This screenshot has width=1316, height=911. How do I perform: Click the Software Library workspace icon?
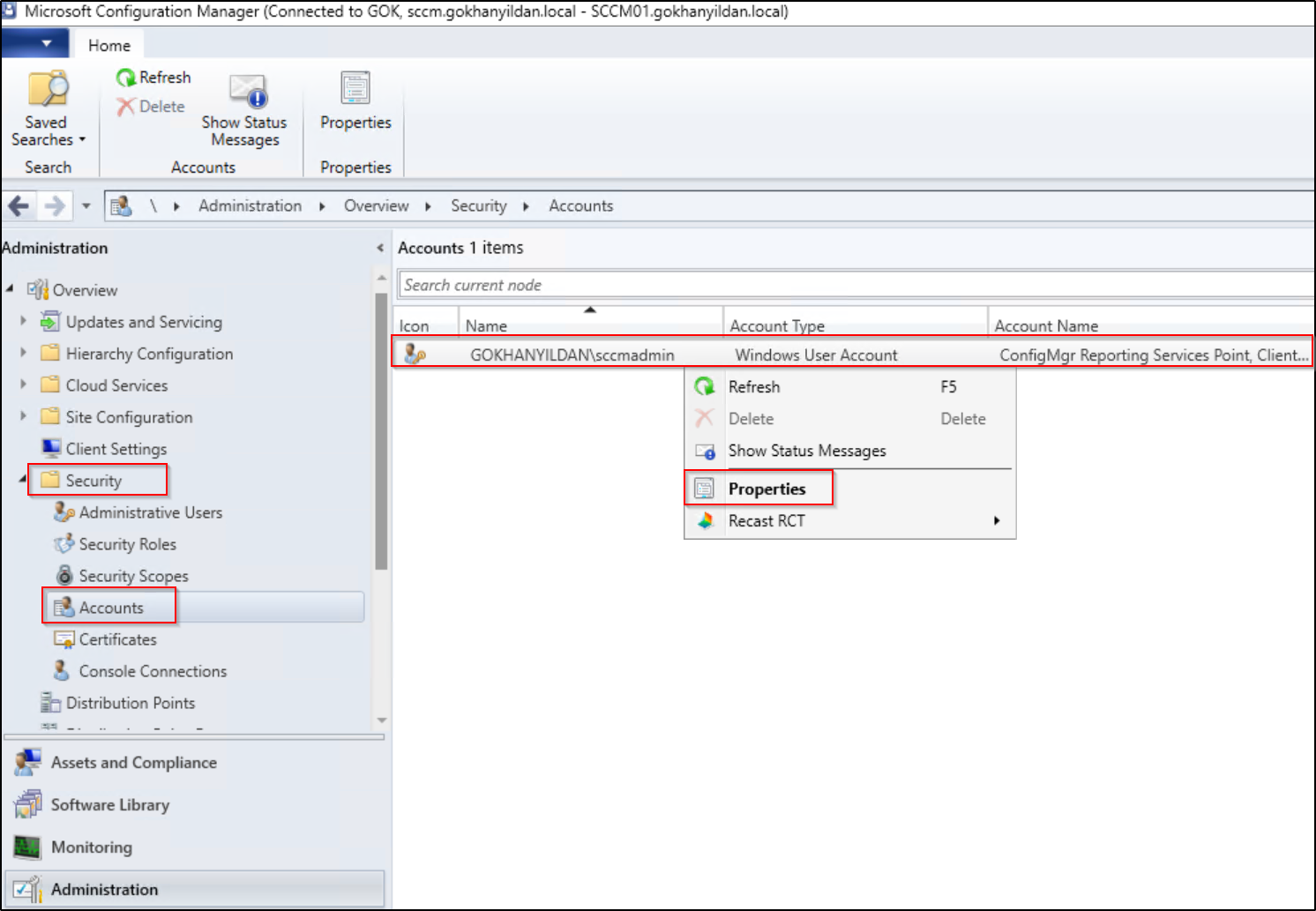27,804
